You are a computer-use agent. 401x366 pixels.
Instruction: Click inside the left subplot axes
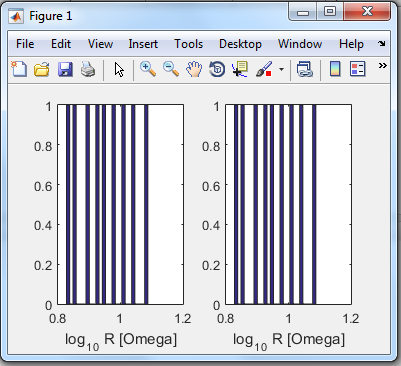[120, 204]
